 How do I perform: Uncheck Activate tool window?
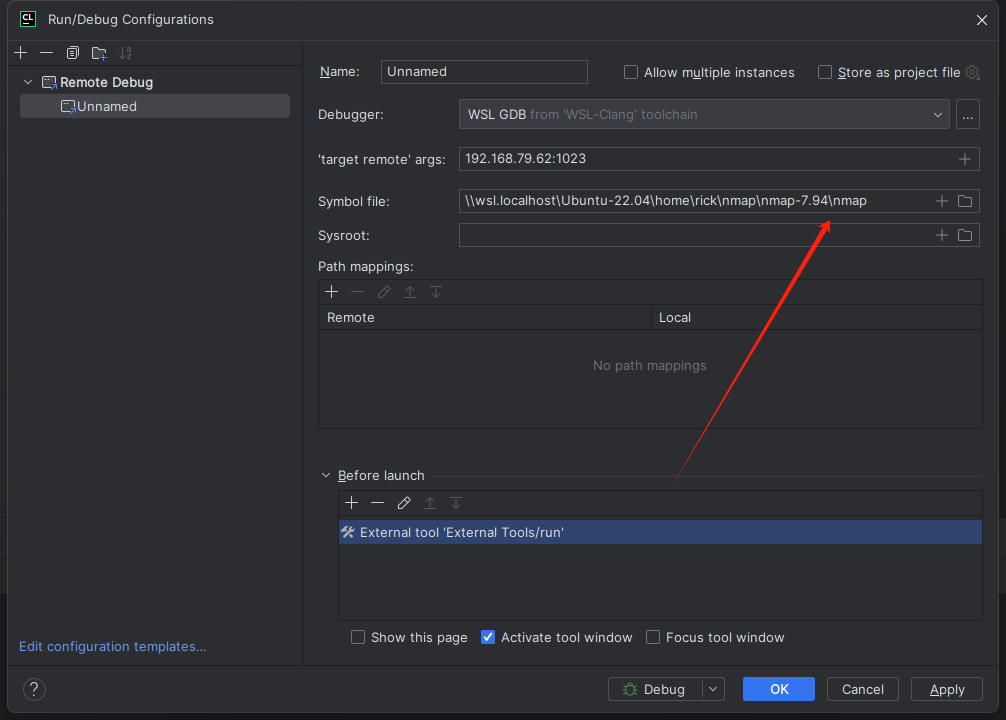[488, 637]
